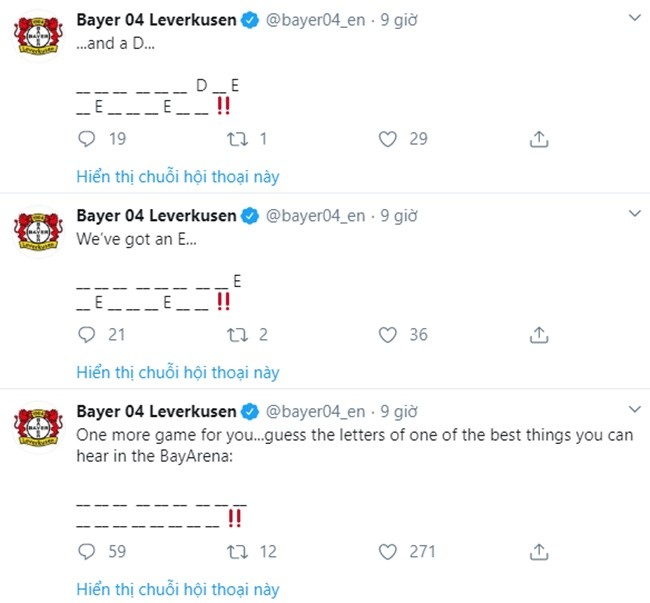This screenshot has width=650, height=603.
Task: Open the options chevron on the first tweet
Action: click(633, 19)
